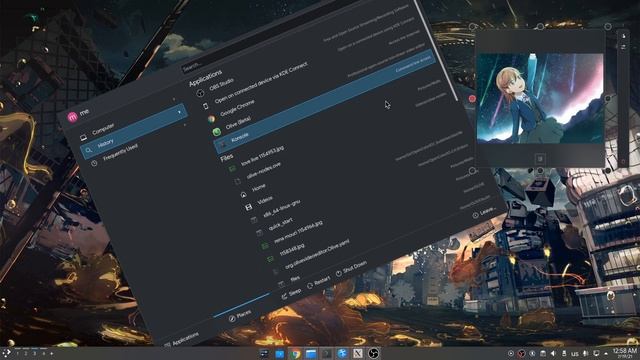Image resolution: width=640 pixels, height=360 pixels.
Task: Click the 12:58 AM clock
Action: coord(625,351)
